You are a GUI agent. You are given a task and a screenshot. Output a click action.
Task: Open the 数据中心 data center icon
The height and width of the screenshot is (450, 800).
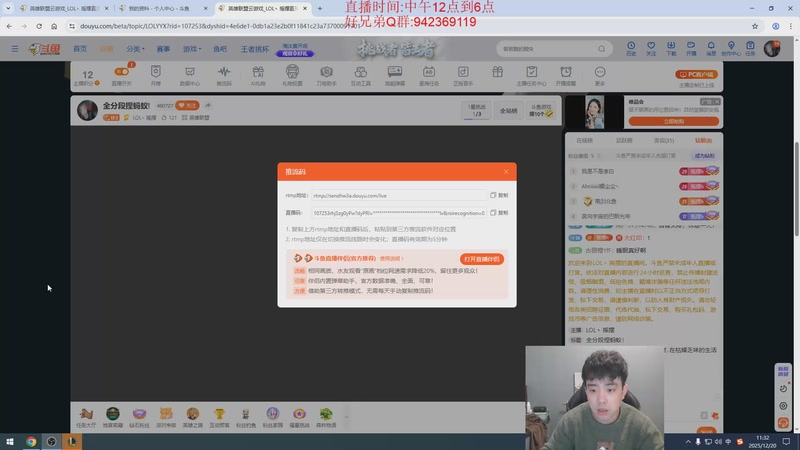(x=190, y=75)
